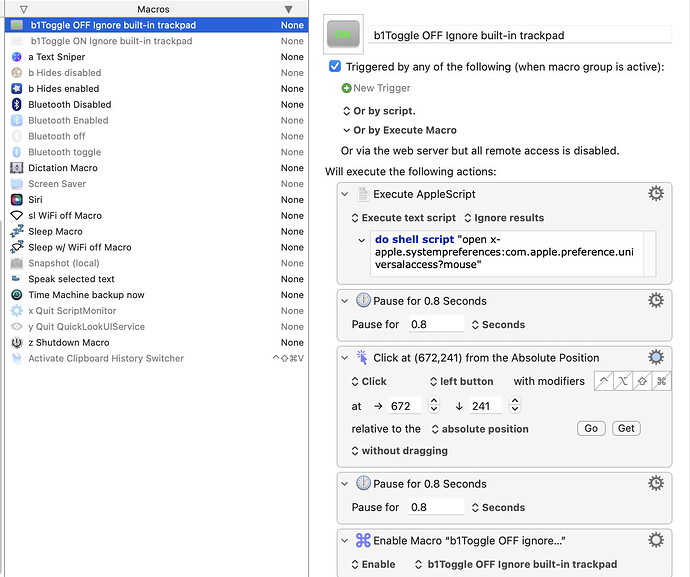The image size is (690, 577).
Task: Click the AppleScript text area
Action: pos(506,253)
